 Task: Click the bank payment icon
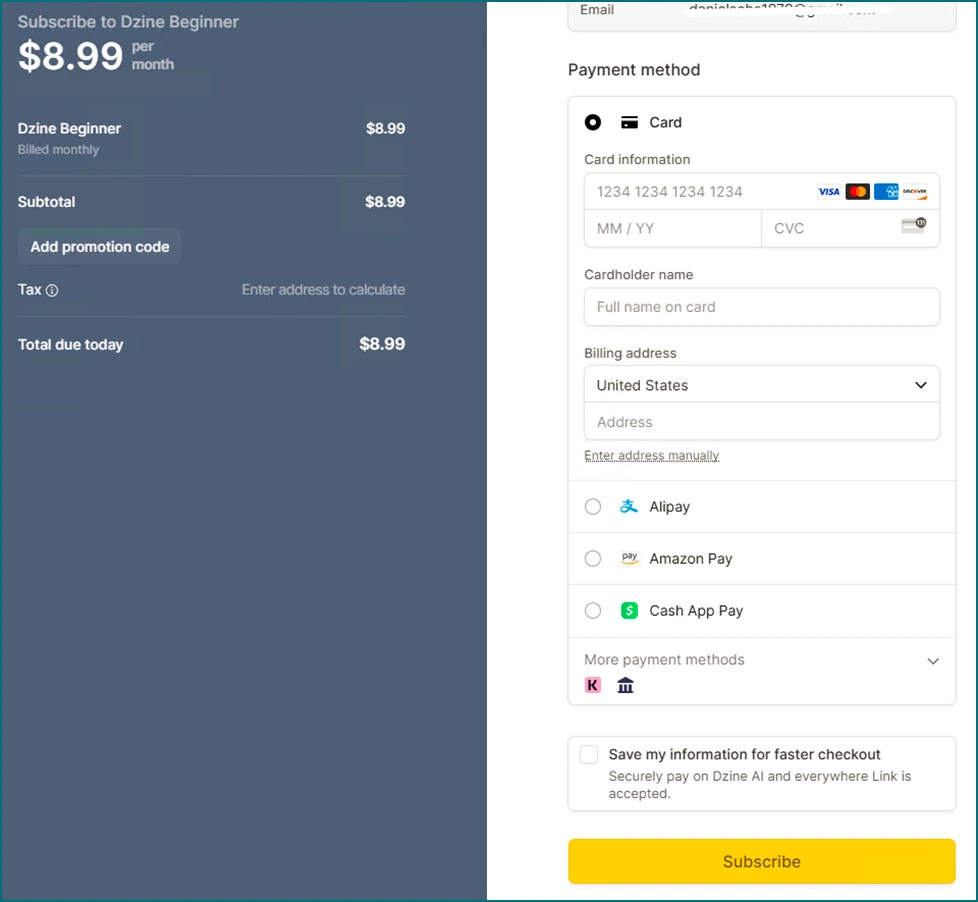(625, 685)
